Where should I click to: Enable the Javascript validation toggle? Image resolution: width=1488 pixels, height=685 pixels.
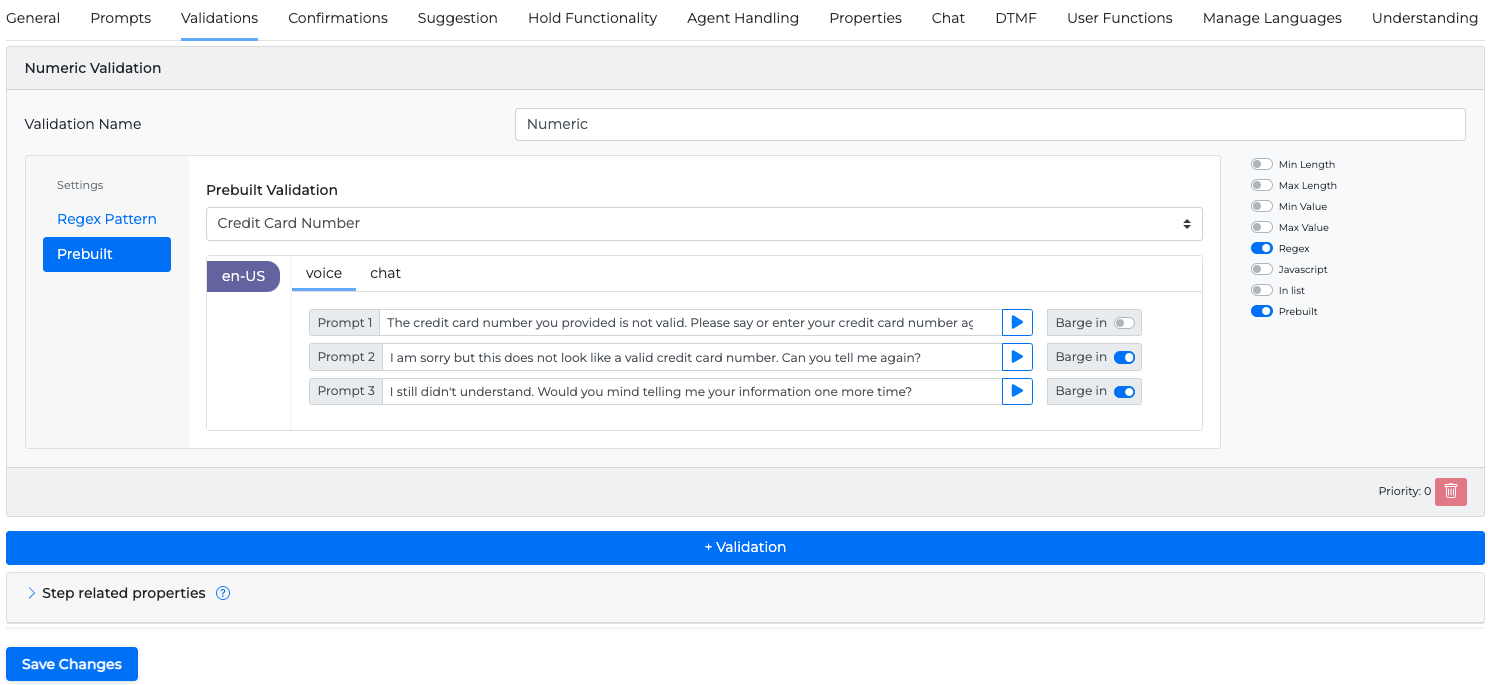click(x=1262, y=269)
